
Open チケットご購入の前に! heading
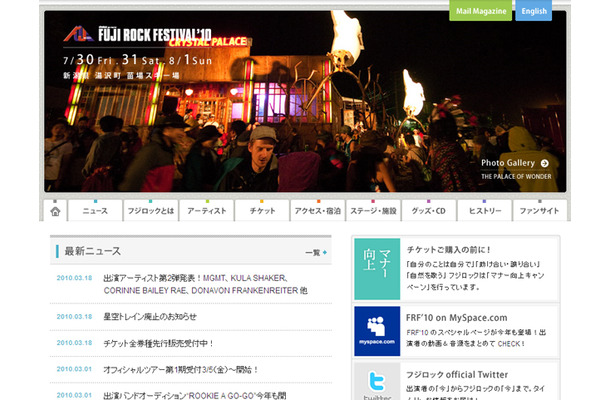click(449, 250)
